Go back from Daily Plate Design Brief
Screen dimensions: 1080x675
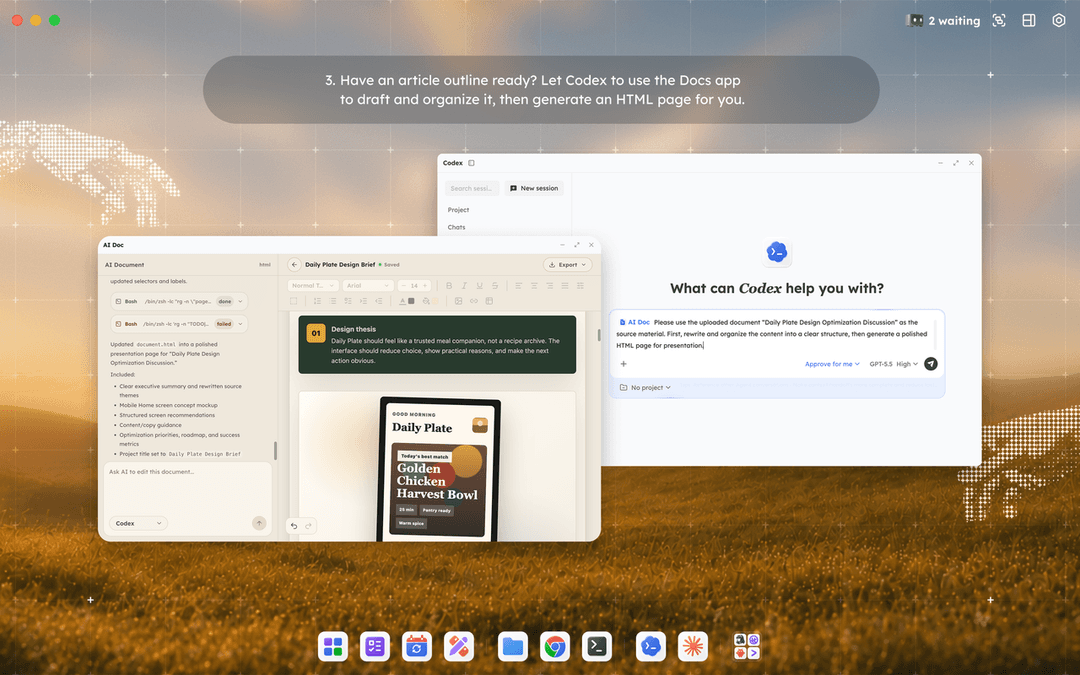[x=294, y=264]
